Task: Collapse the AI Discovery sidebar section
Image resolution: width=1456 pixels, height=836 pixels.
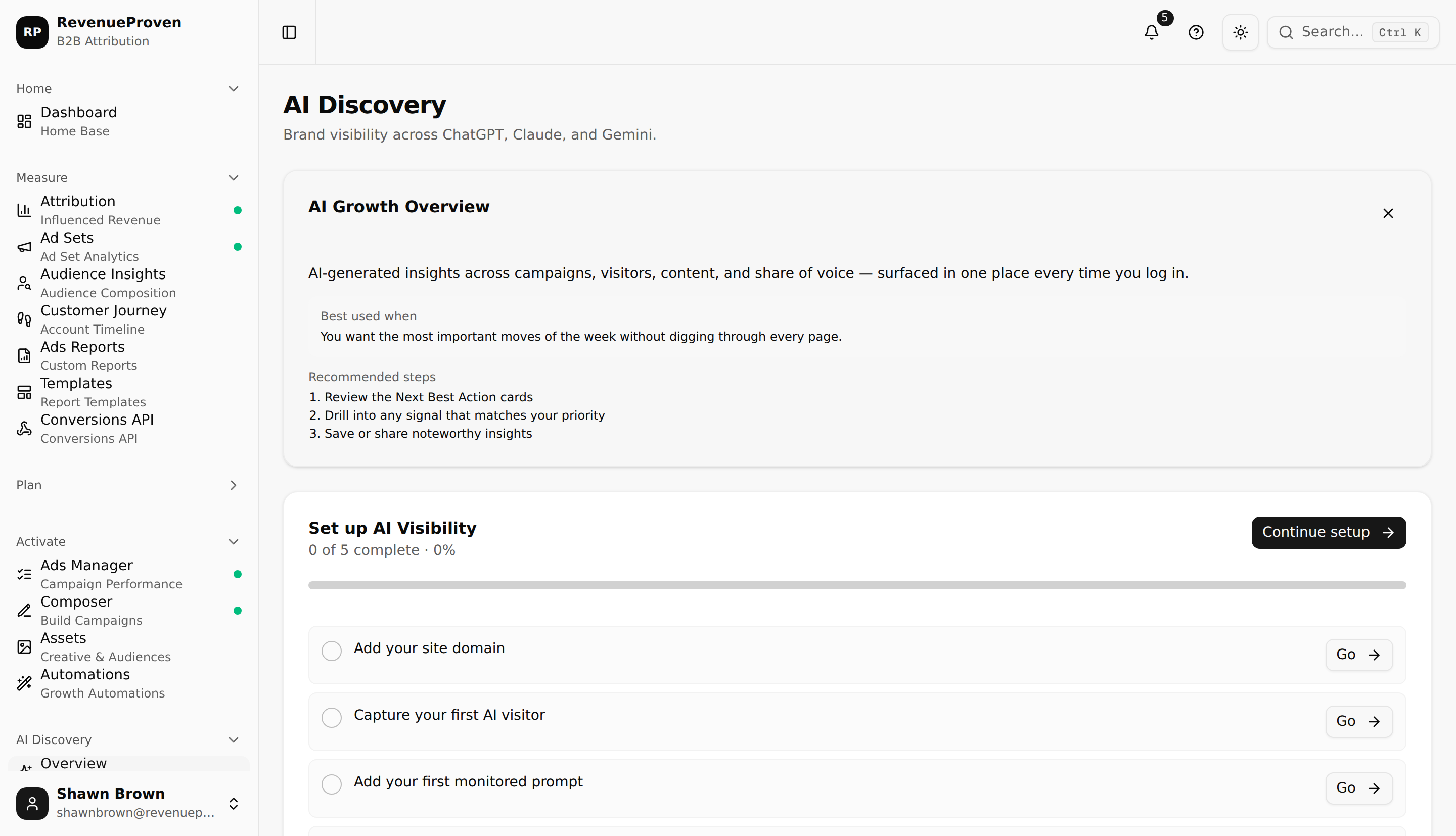Action: pyautogui.click(x=234, y=739)
